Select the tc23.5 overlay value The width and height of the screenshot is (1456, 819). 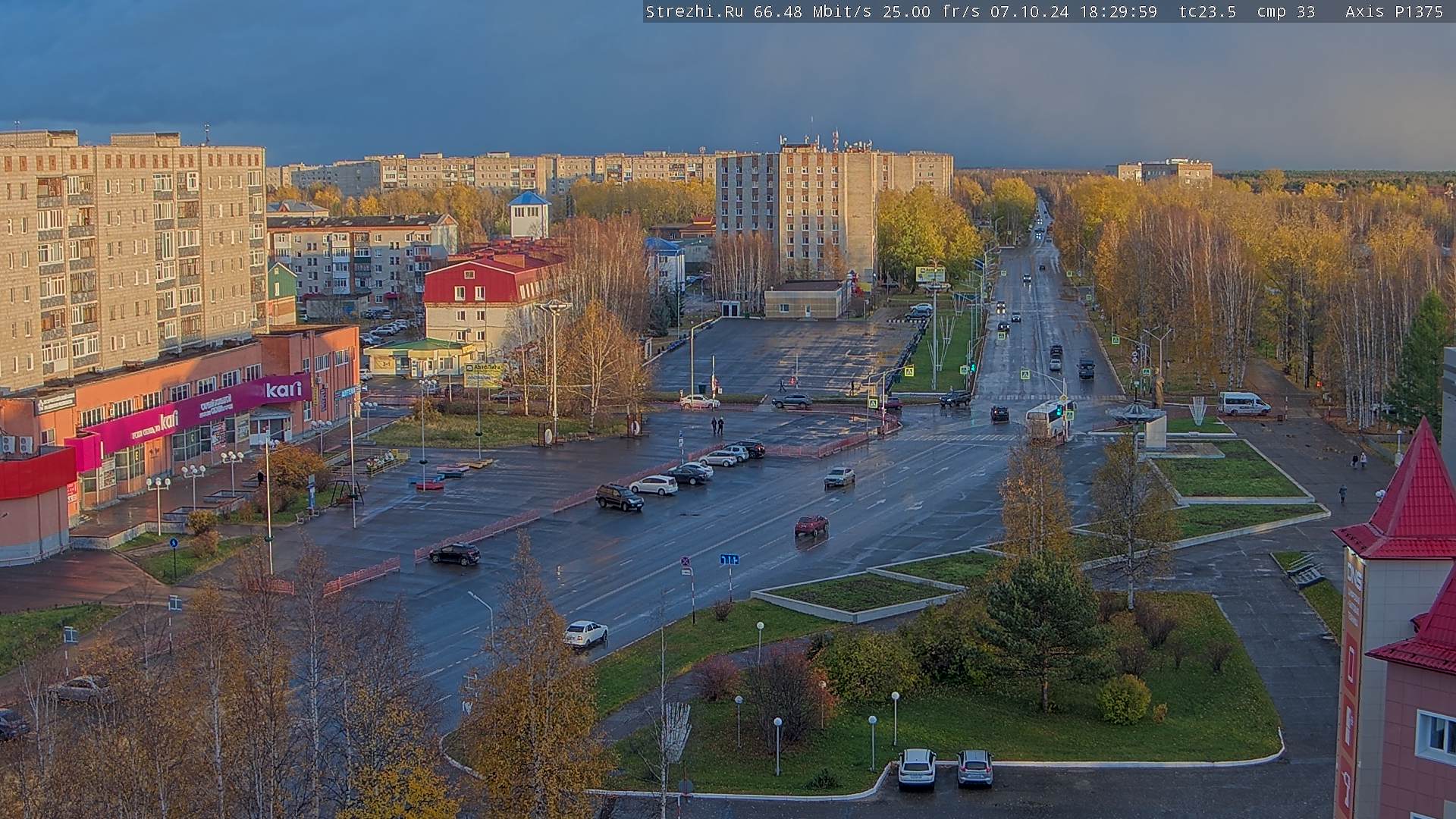click(1207, 11)
